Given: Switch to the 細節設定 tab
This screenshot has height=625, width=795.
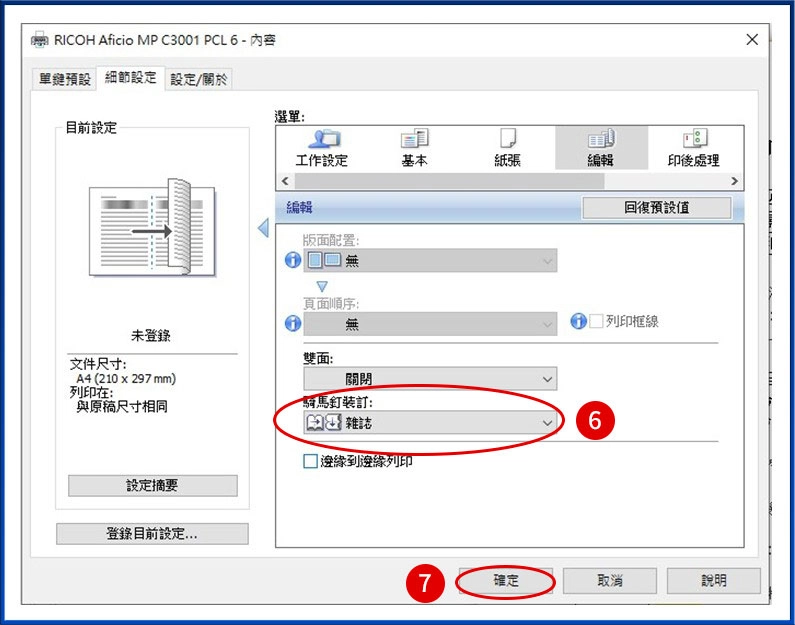Looking at the screenshot, I should click(130, 78).
